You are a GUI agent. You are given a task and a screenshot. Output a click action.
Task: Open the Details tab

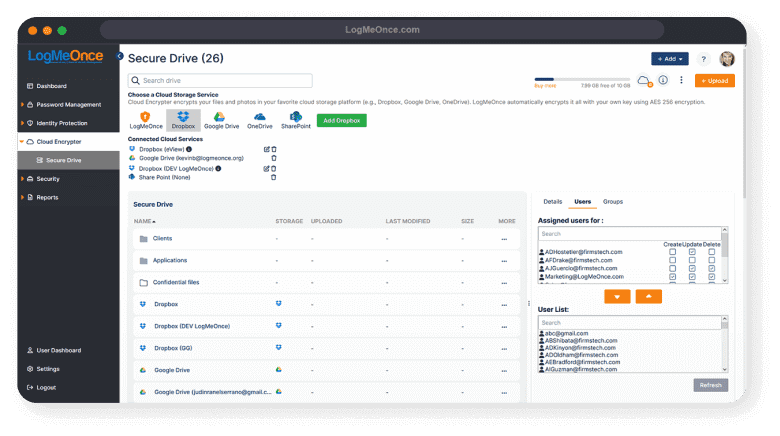[x=553, y=202]
